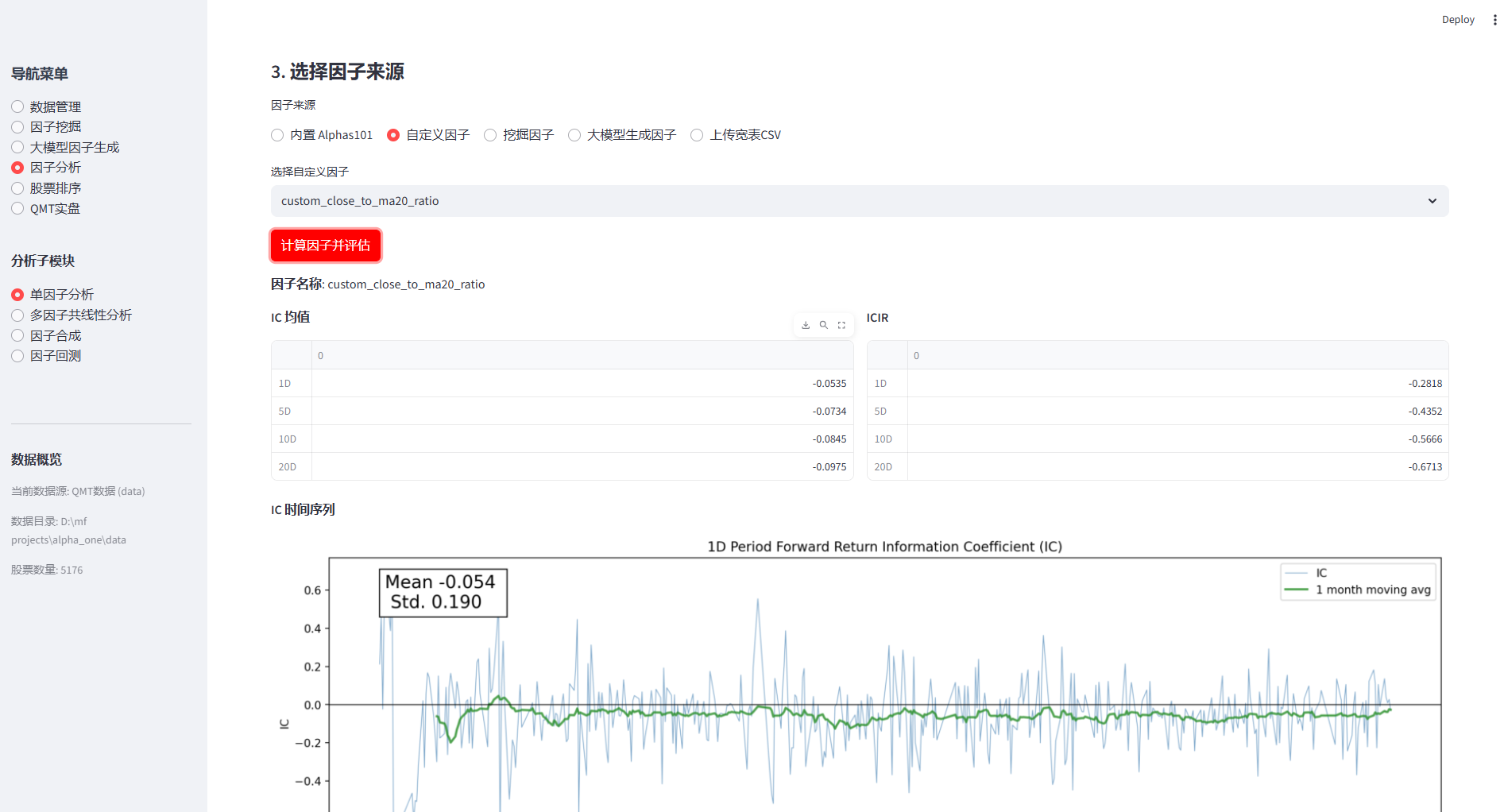Click the 20D value cell in ICIR table
The height and width of the screenshot is (812, 1504).
[x=1177, y=467]
